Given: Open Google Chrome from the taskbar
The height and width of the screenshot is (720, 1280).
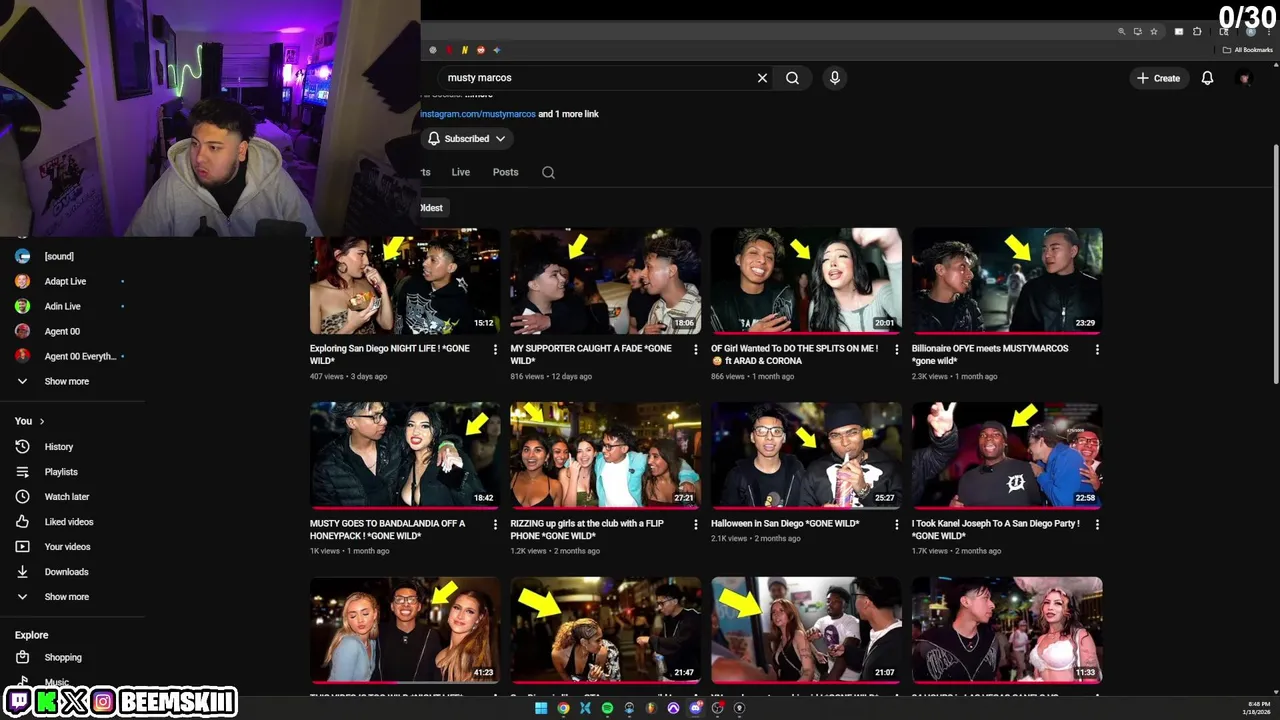Looking at the screenshot, I should pos(563,708).
